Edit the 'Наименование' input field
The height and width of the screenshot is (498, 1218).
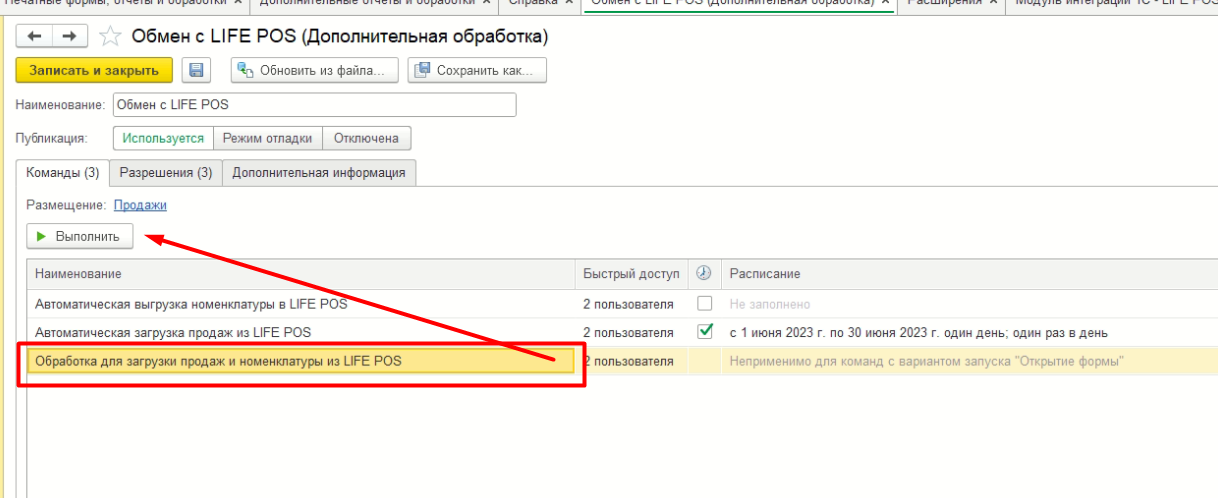click(315, 104)
